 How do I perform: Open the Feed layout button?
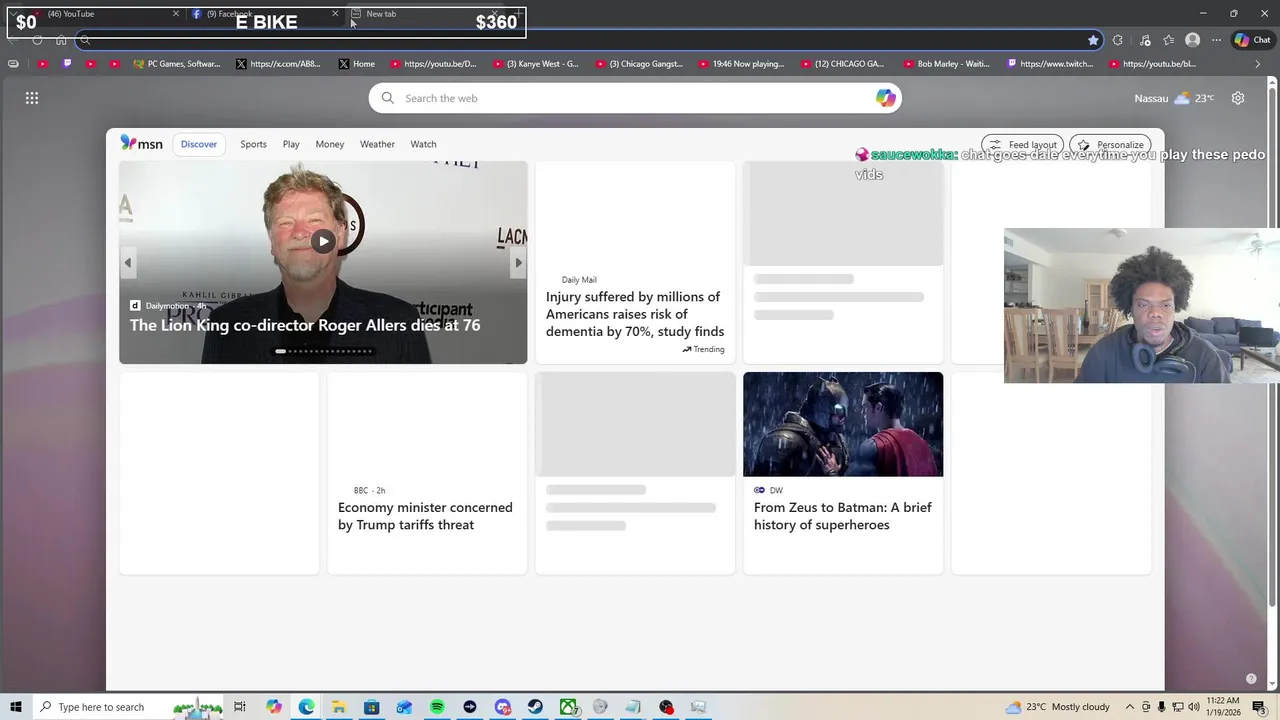(1022, 145)
